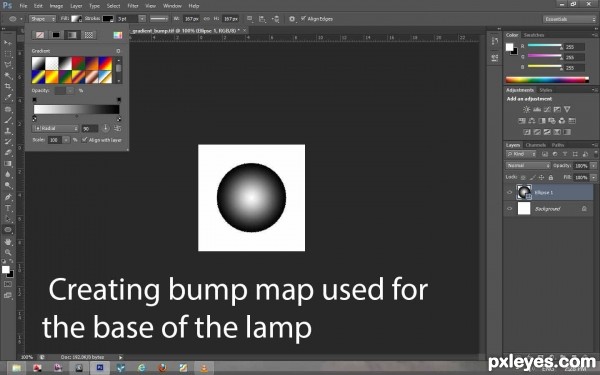Switch to the Styles tab

click(x=545, y=90)
